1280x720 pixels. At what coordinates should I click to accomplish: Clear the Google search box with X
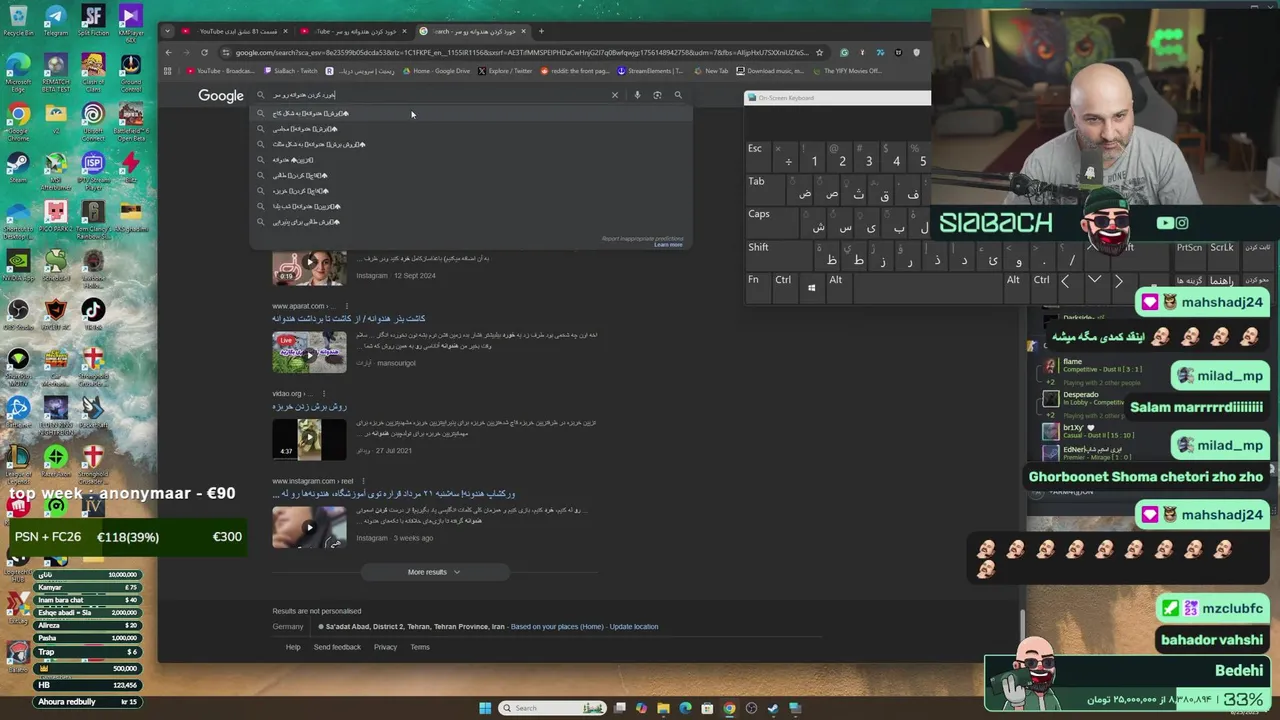[x=614, y=95]
